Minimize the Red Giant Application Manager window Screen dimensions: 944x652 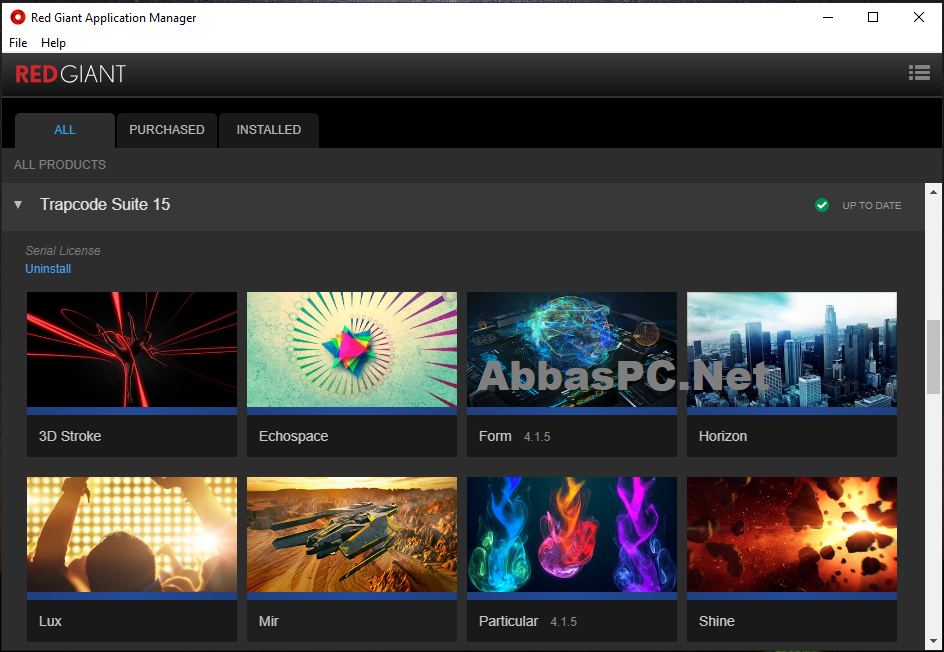click(828, 17)
